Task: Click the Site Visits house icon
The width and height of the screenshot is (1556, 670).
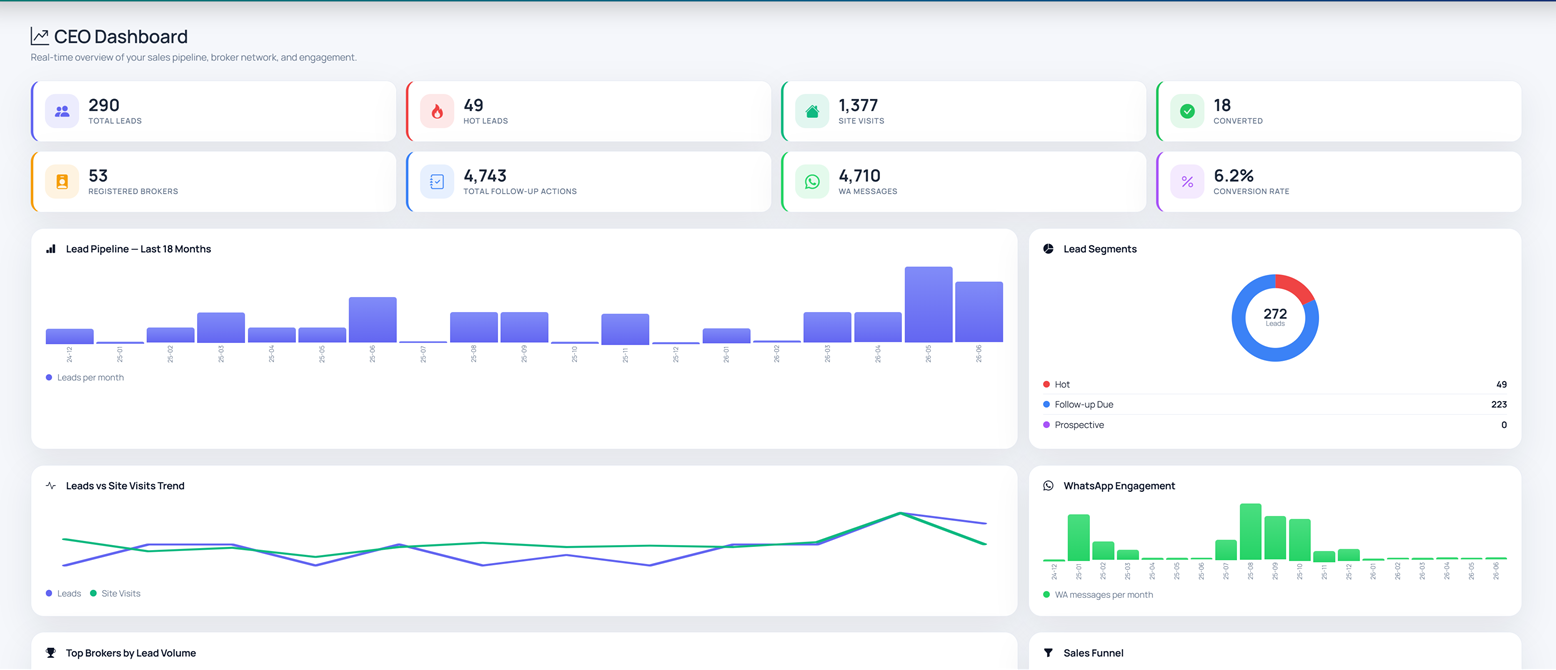Action: (812, 111)
